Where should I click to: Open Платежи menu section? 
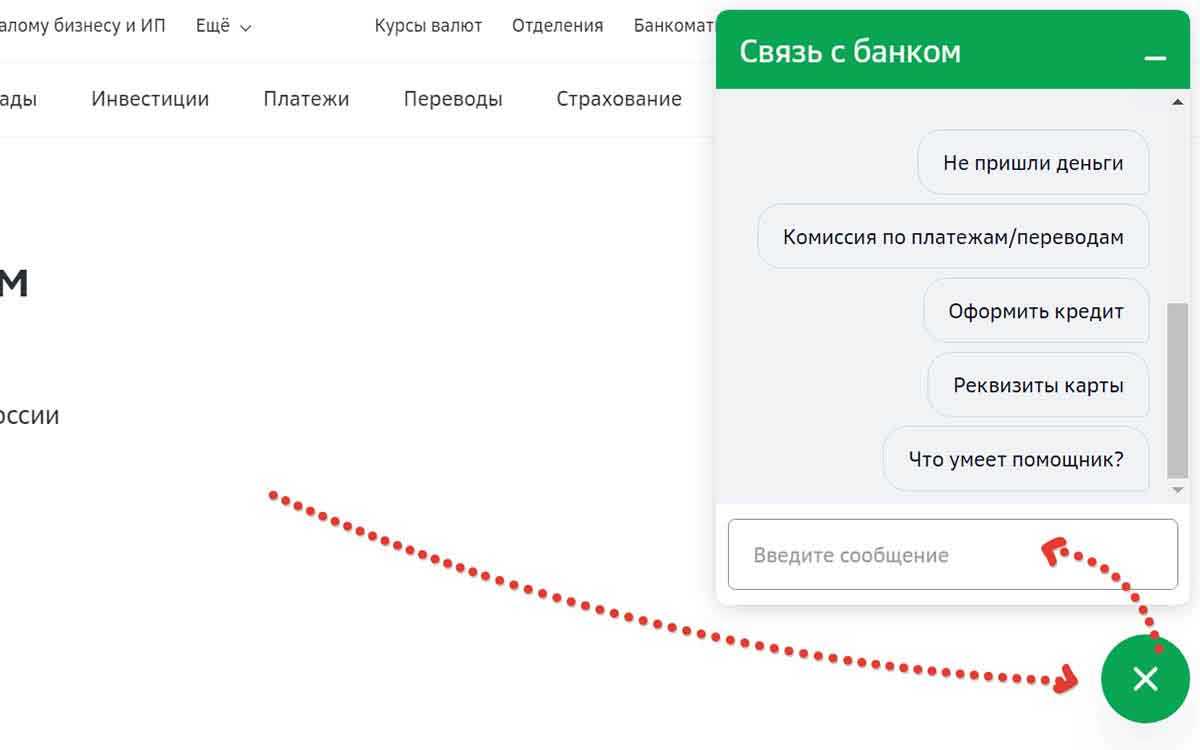pyautogui.click(x=306, y=99)
